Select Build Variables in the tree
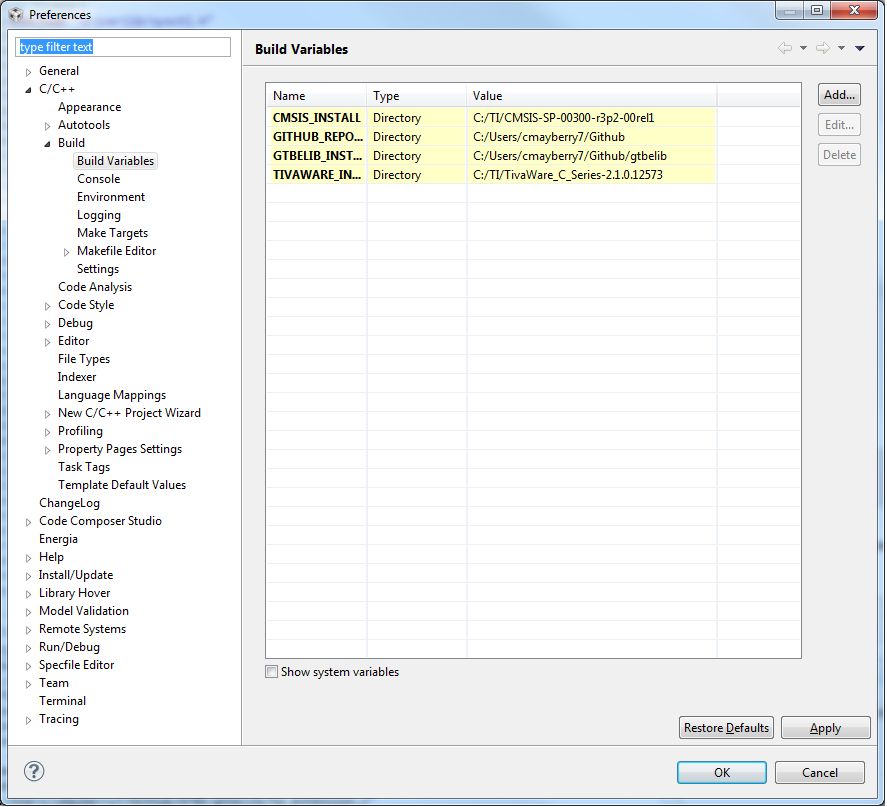The image size is (887, 807). [x=115, y=161]
